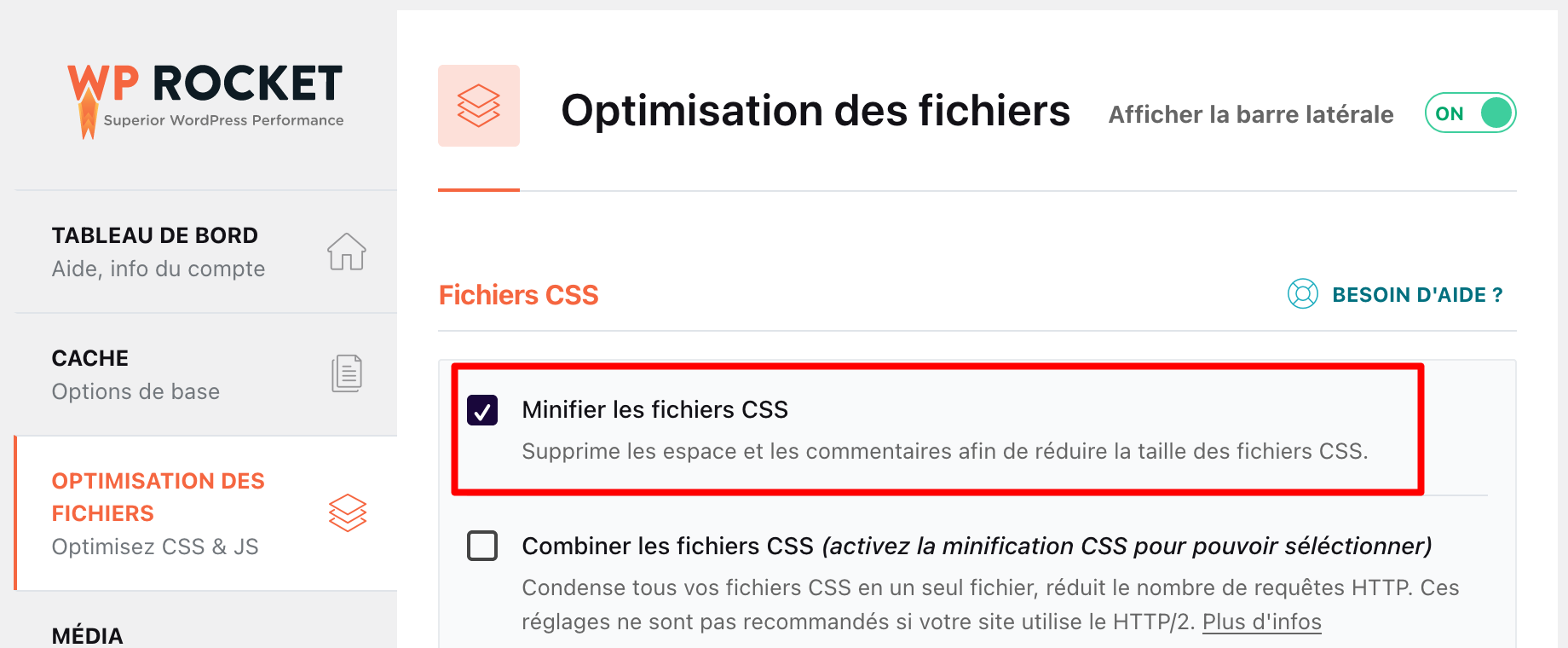
Task: Open the Cache options page
Action: pos(90,358)
